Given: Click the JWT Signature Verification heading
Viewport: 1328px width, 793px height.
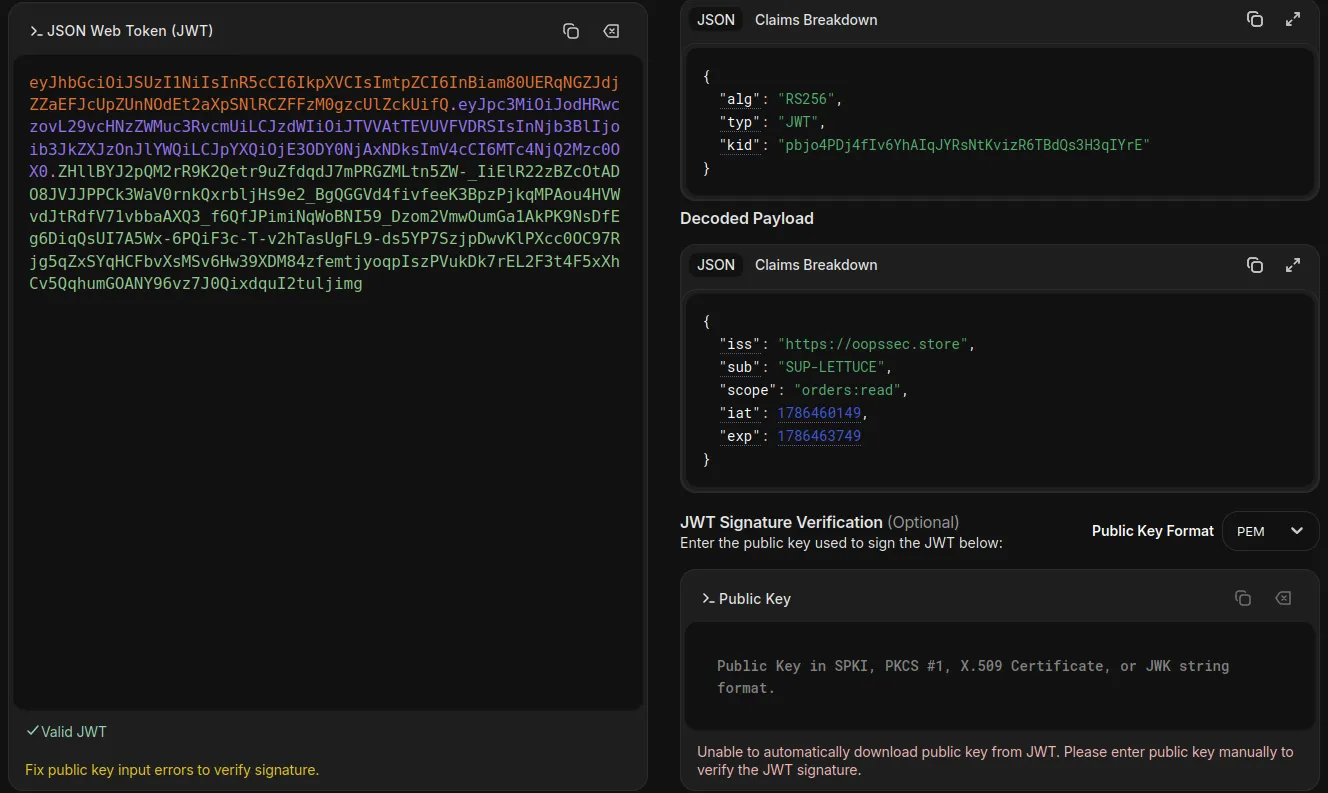Looking at the screenshot, I should click(x=781, y=522).
